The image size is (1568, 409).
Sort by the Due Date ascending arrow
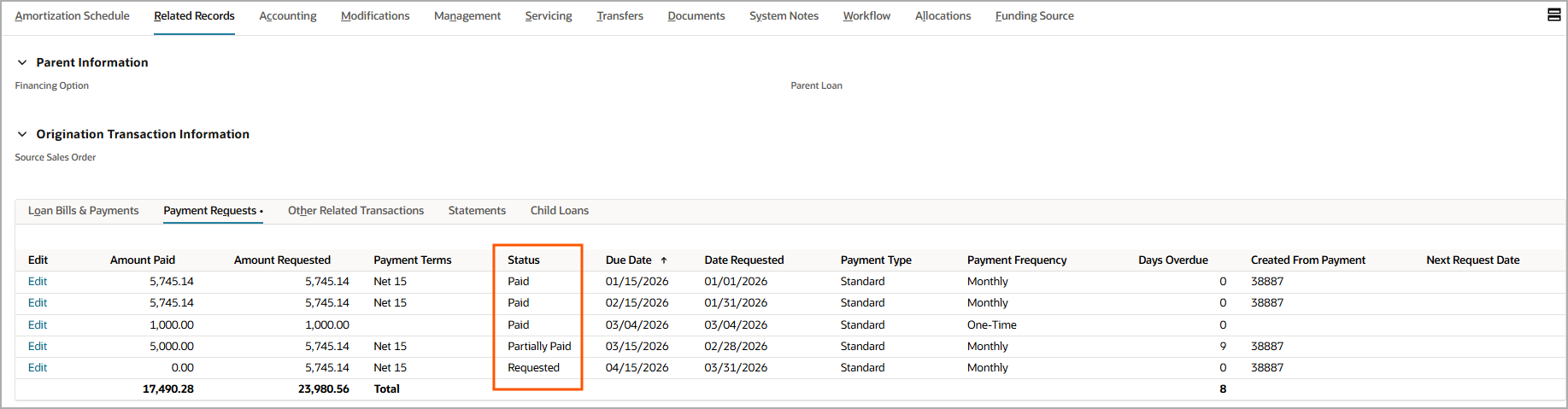pos(664,260)
